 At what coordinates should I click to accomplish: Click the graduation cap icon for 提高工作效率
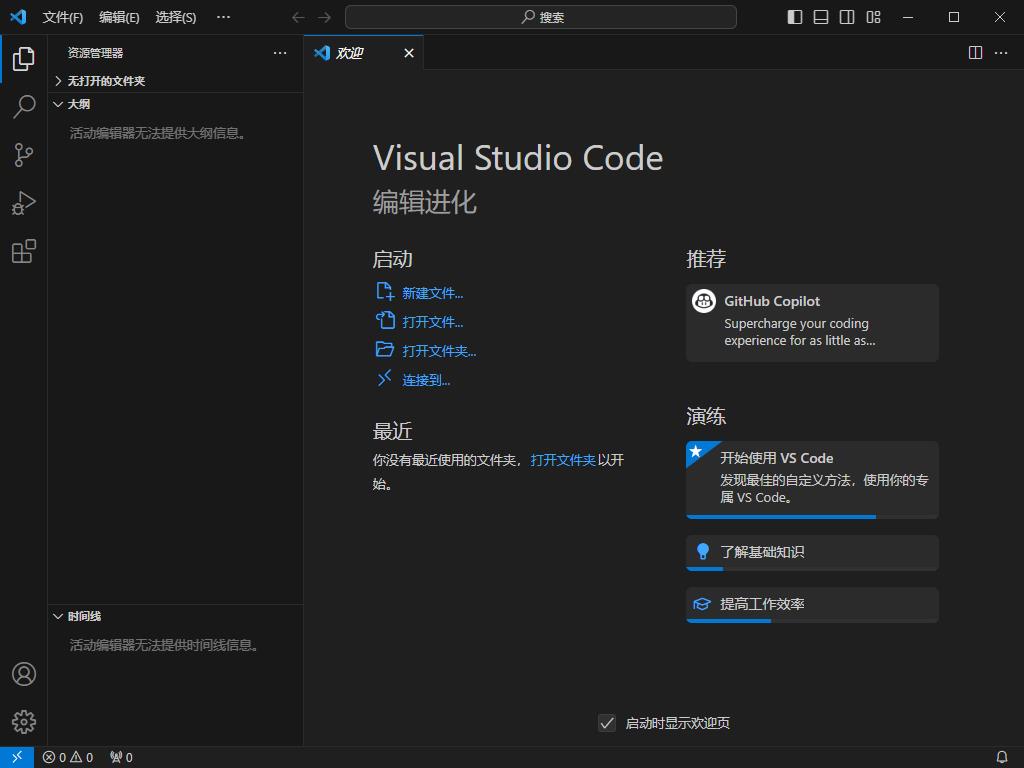coord(702,604)
